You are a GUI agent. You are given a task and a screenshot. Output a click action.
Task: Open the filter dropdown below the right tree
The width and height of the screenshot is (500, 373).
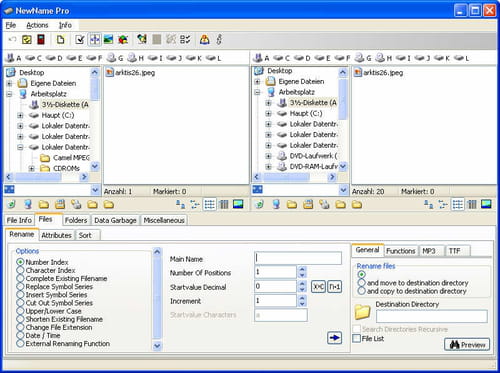click(343, 190)
